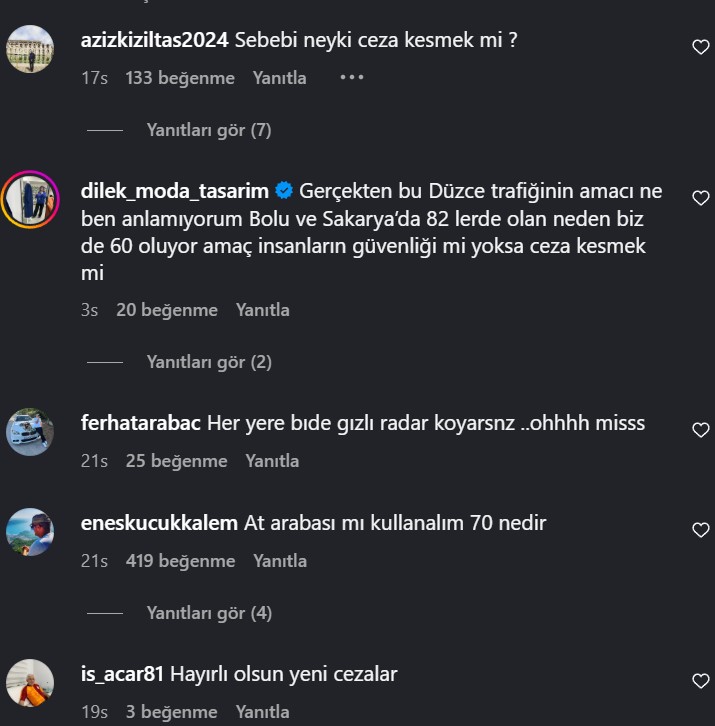Click eneskucukkalem's profile avatar
This screenshot has height=726, width=715.
tap(30, 531)
